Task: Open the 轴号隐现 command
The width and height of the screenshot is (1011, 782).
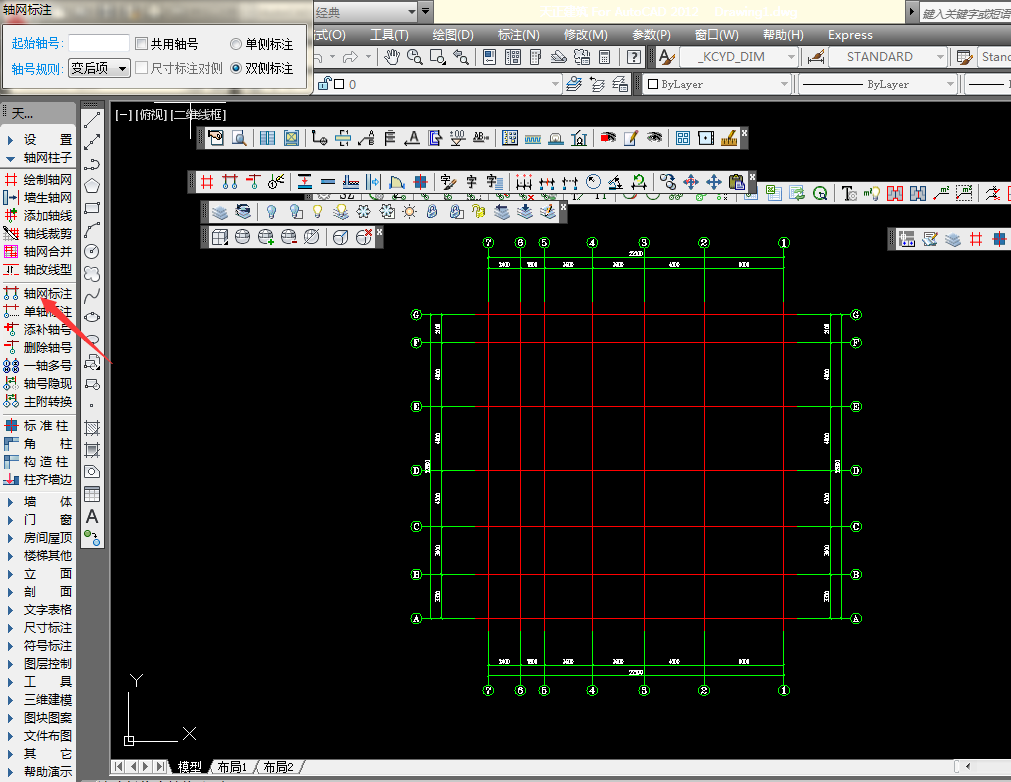Action: click(x=38, y=384)
